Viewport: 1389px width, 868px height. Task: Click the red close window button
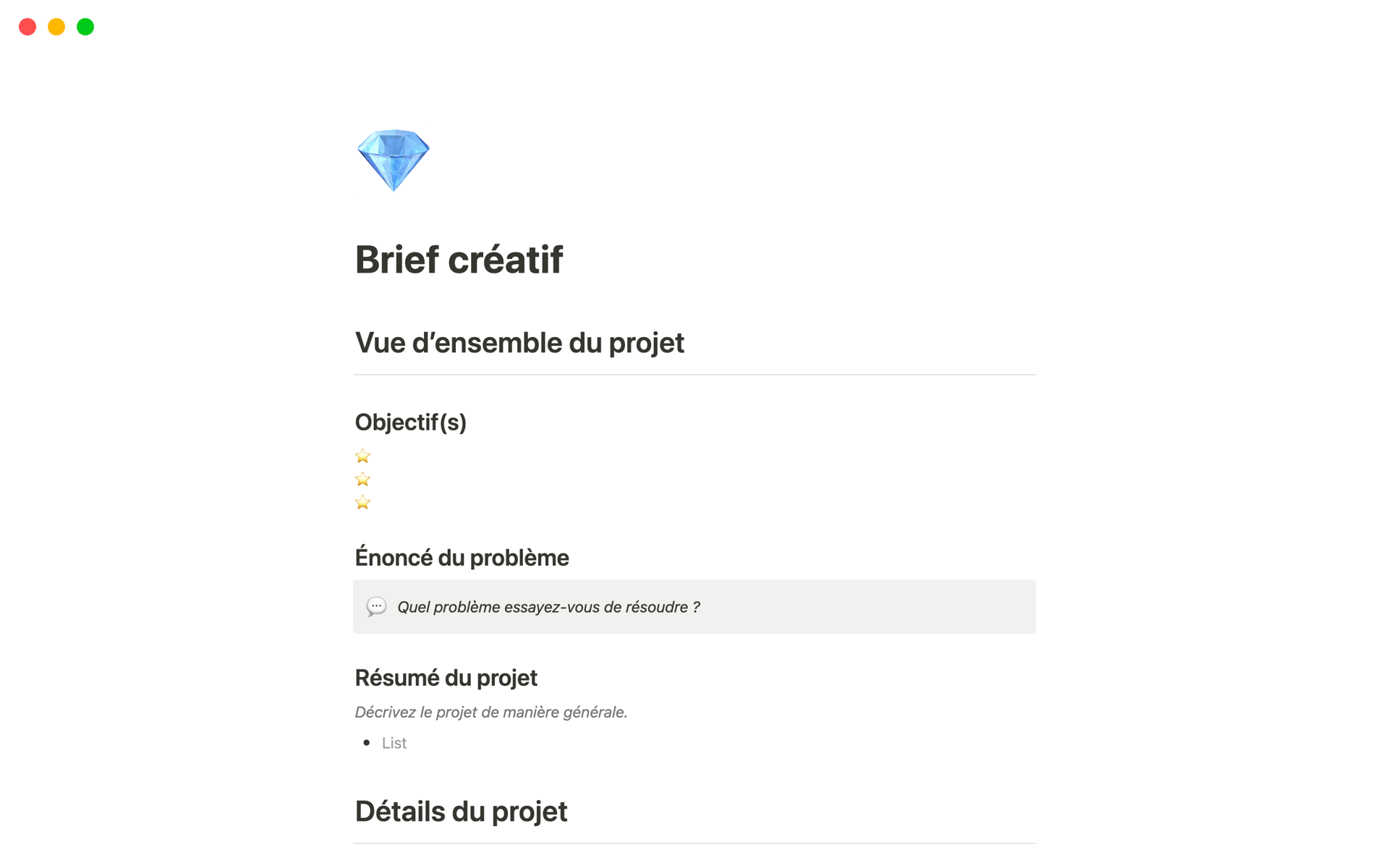(27, 27)
